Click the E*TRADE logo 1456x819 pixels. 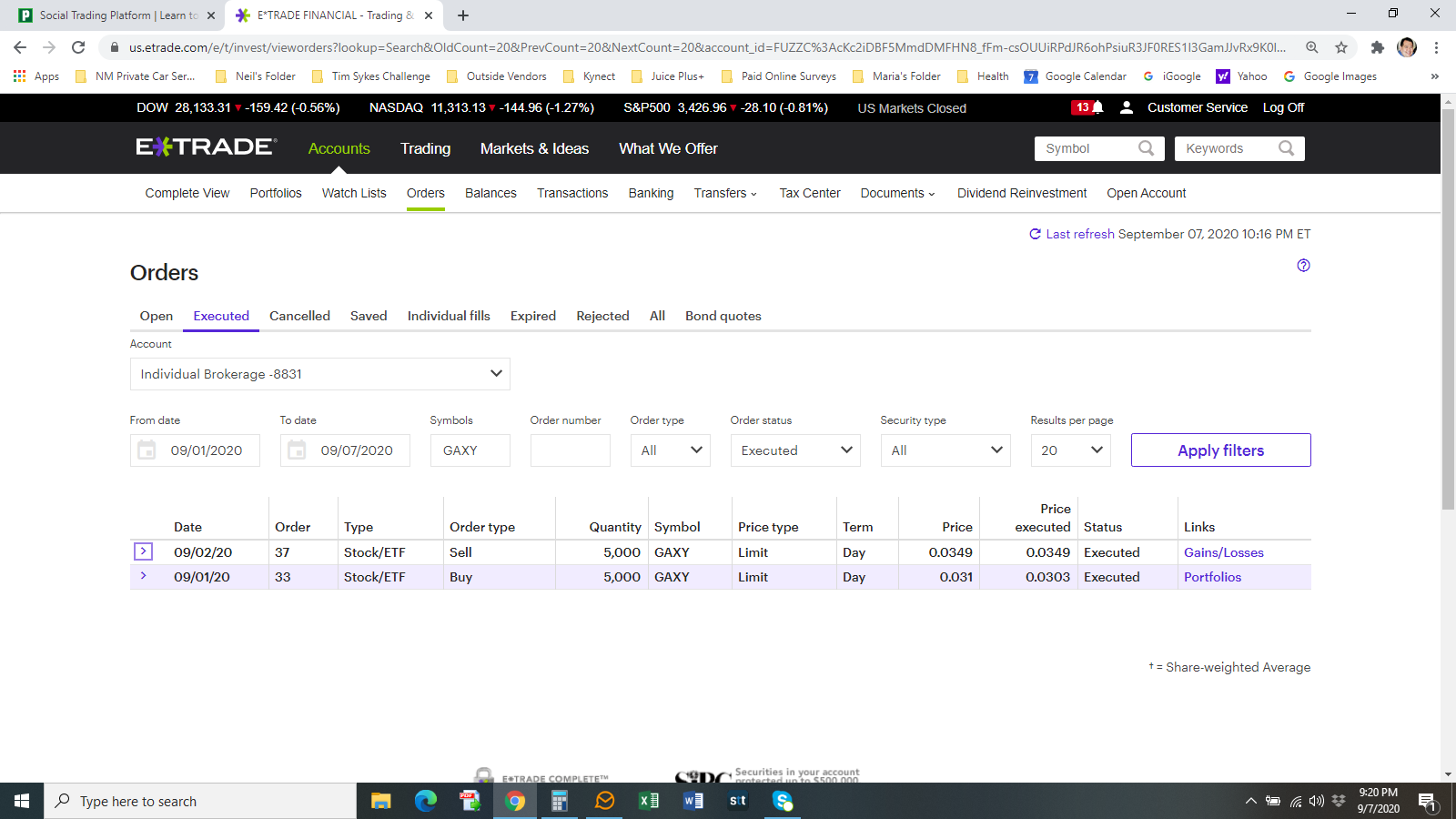[x=207, y=147]
